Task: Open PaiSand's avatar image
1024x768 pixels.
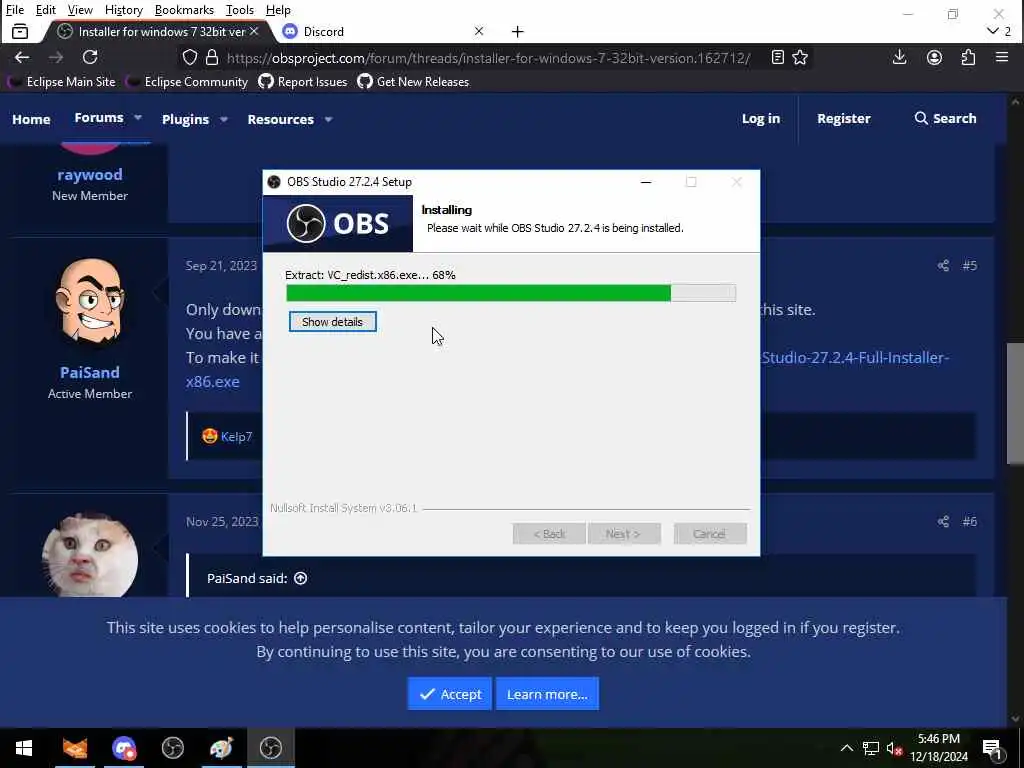Action: [89, 301]
